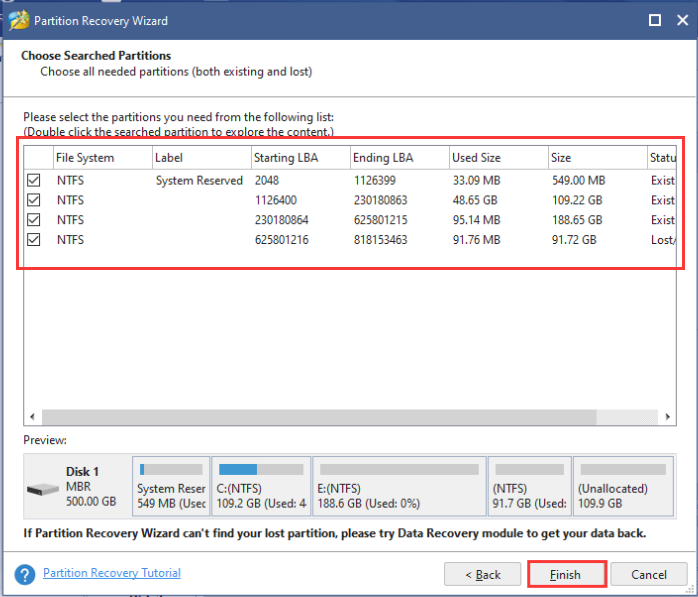Image resolution: width=698 pixels, height=597 pixels.
Task: Toggle checkbox for partition starting at 1126400
Action: click(x=33, y=200)
